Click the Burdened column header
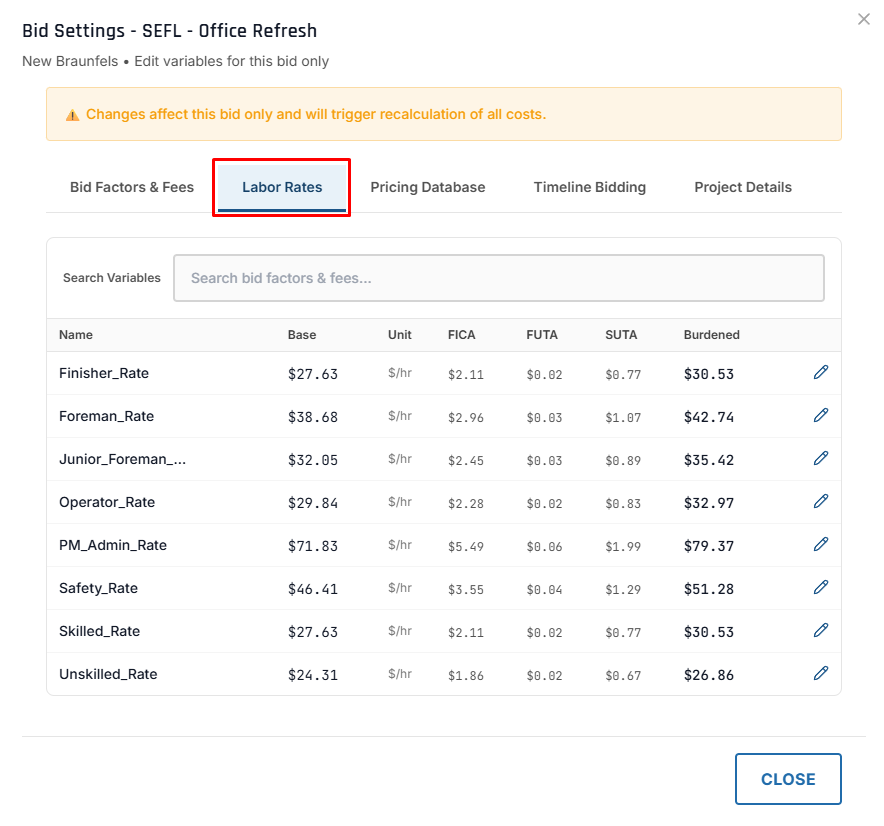This screenshot has width=884, height=826. click(711, 335)
